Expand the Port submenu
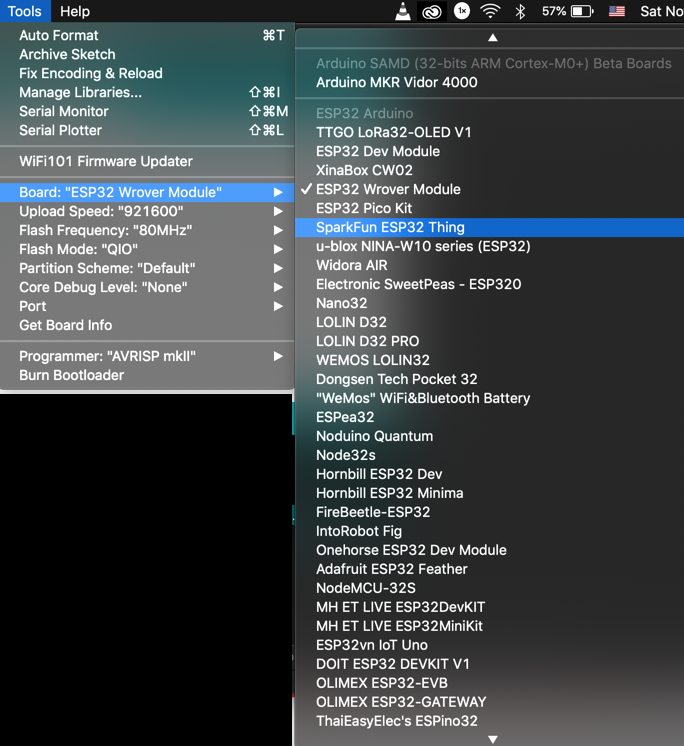Viewport: 684px width, 746px height. 147,306
